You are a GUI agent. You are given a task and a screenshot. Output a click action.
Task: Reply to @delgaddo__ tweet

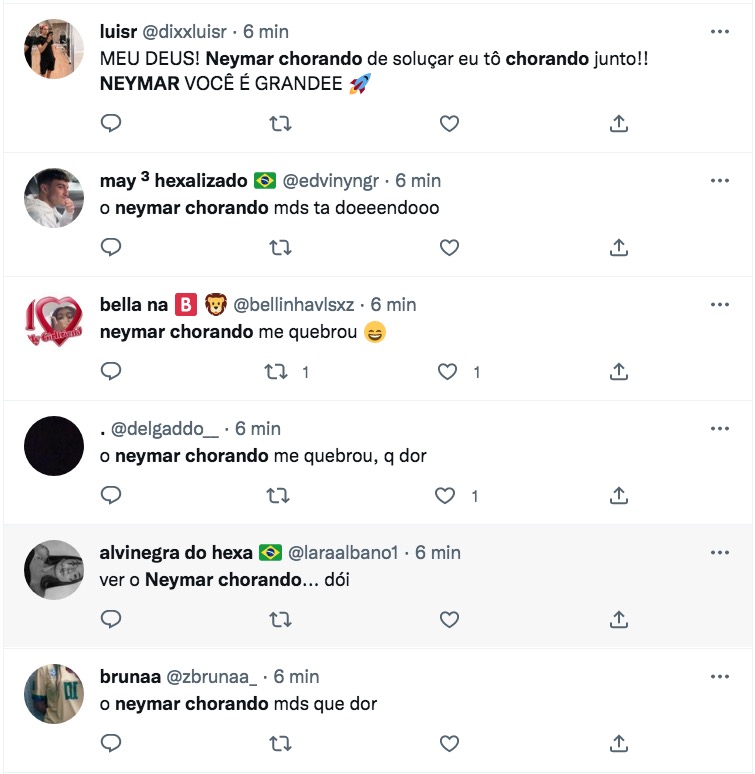(112, 495)
